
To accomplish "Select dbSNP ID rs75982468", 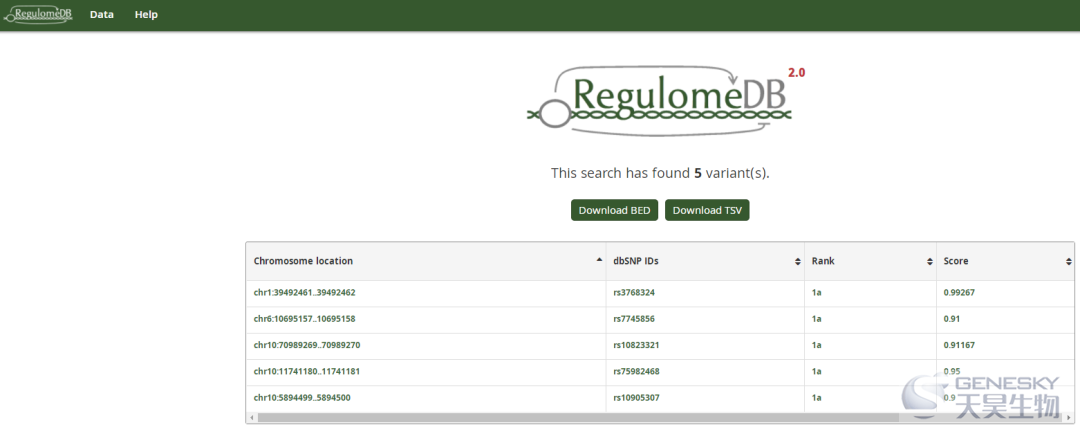I will [636, 371].
